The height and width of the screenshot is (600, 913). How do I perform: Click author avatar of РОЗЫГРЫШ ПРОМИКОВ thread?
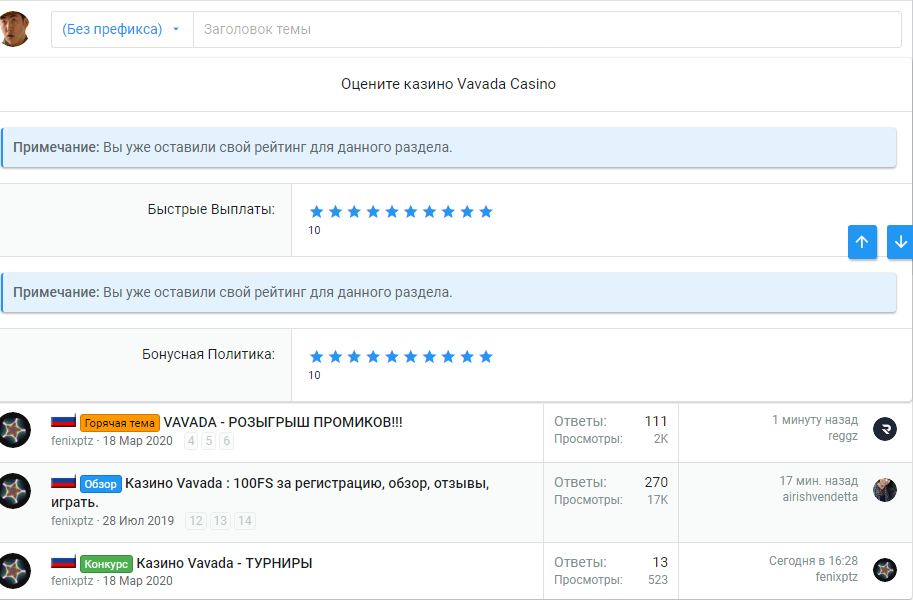14,430
